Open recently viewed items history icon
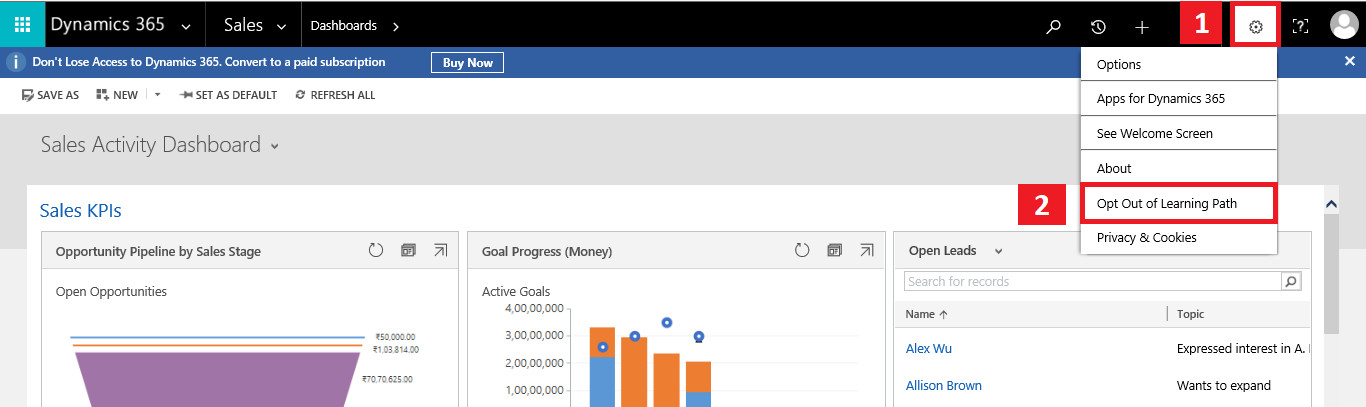Screen dimensions: 1366x407 coord(1098,27)
